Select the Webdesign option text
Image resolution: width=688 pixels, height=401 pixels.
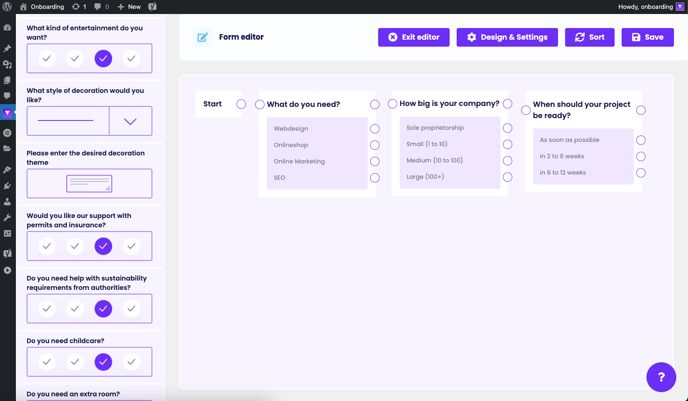point(291,129)
